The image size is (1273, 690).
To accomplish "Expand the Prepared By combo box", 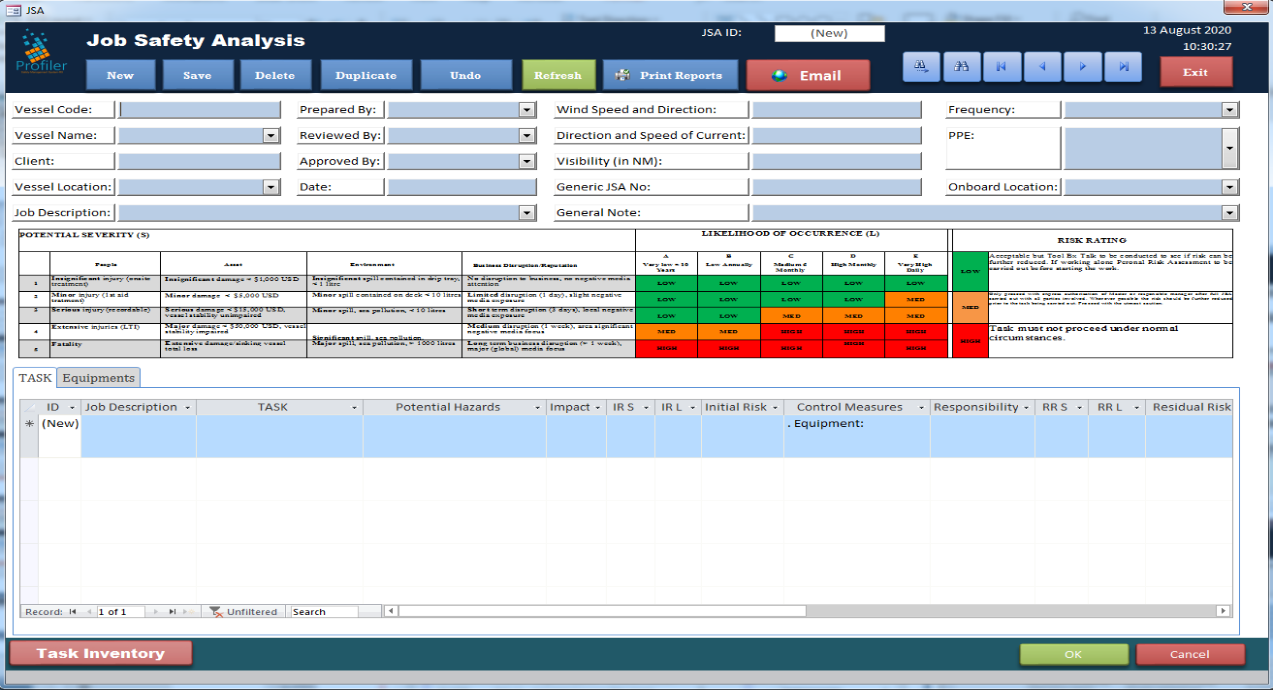I will coord(527,110).
